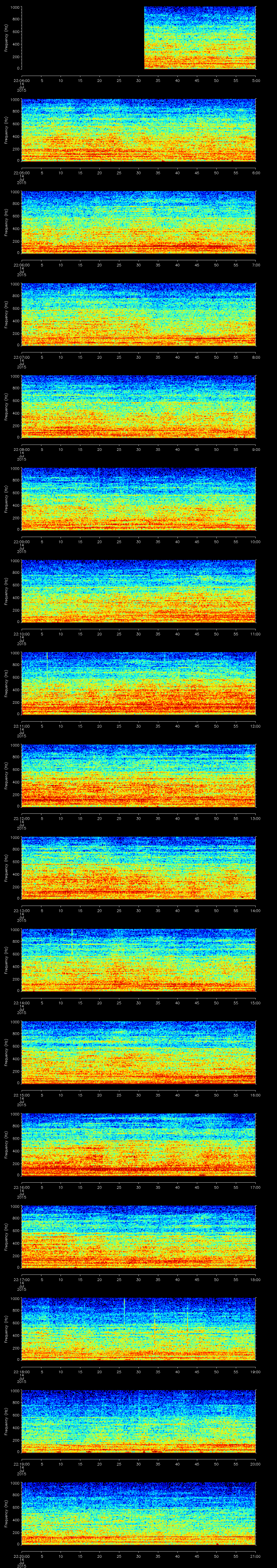The image size is (277, 1568).
Task: Click the 18:00 end time label
Action: tap(256, 1279)
